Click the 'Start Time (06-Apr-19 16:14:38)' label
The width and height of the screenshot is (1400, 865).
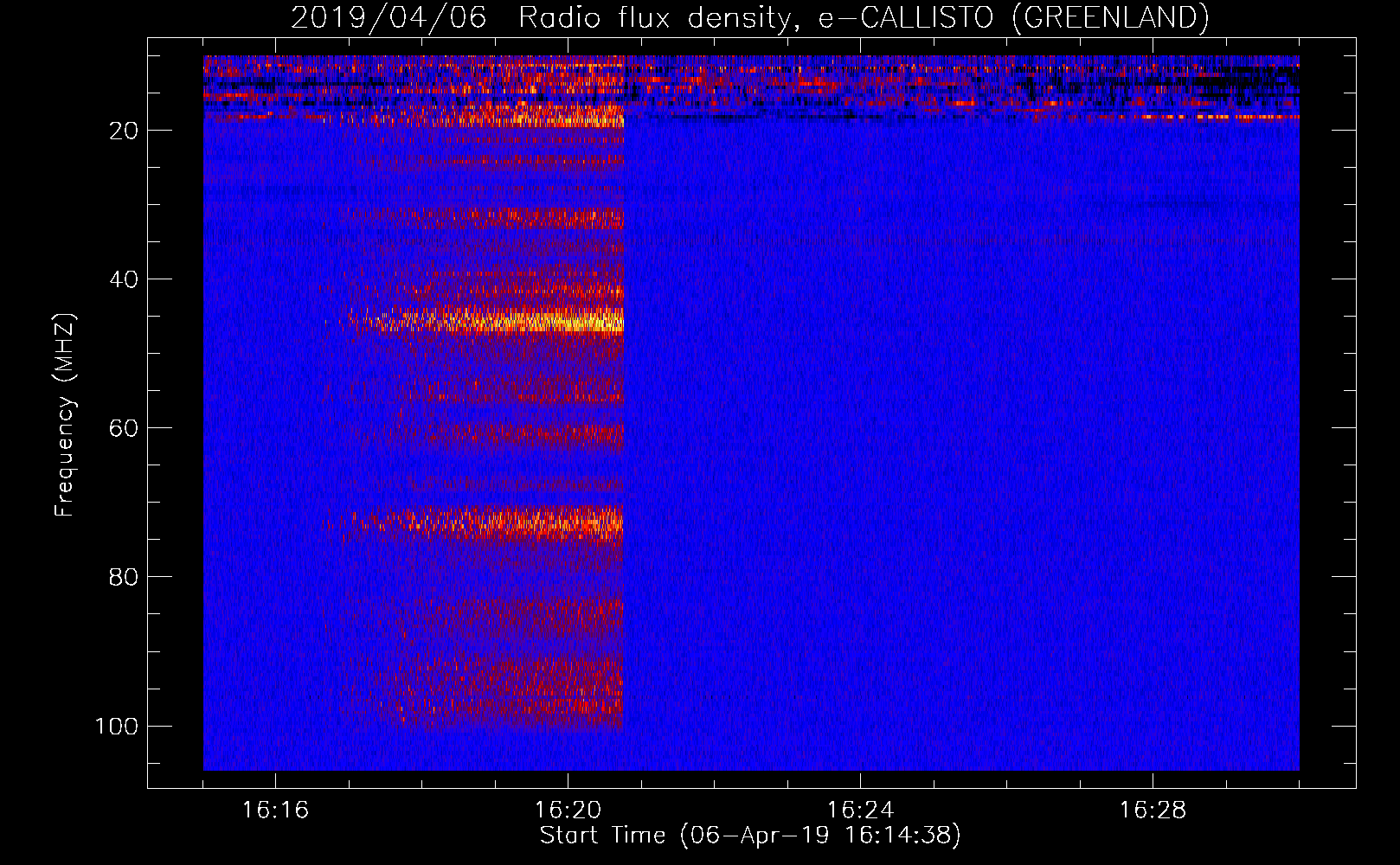(750, 836)
